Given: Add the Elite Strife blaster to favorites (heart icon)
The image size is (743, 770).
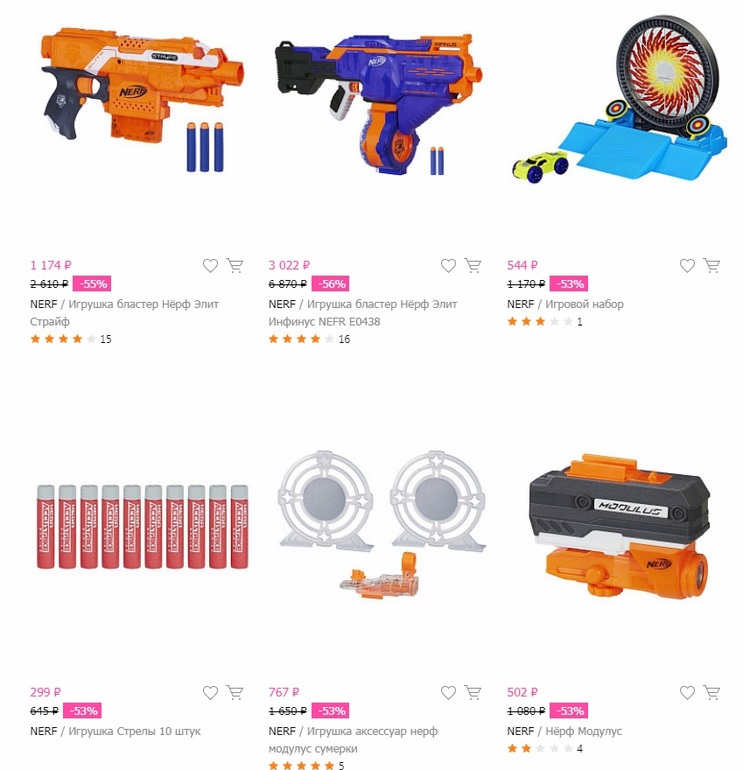Looking at the screenshot, I should tap(210, 266).
